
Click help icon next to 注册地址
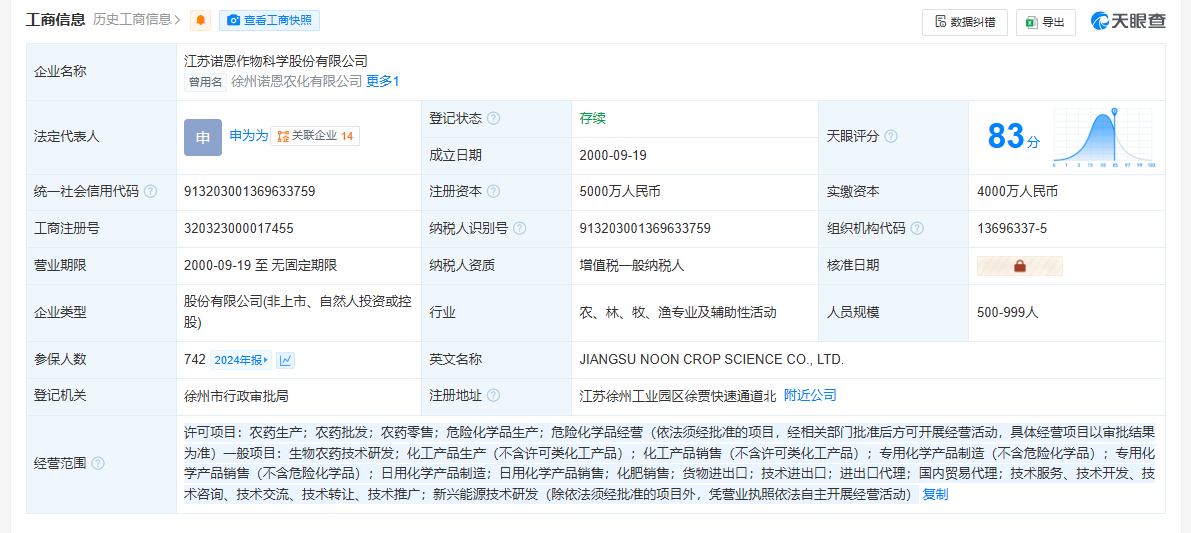pos(494,396)
